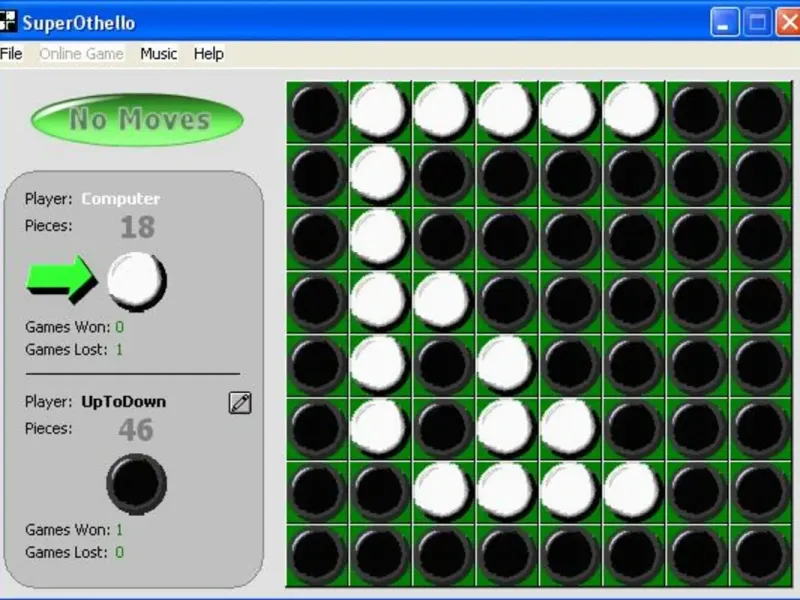Click the white piece in row 7, column 6
The height and width of the screenshot is (600, 800).
pos(633,491)
